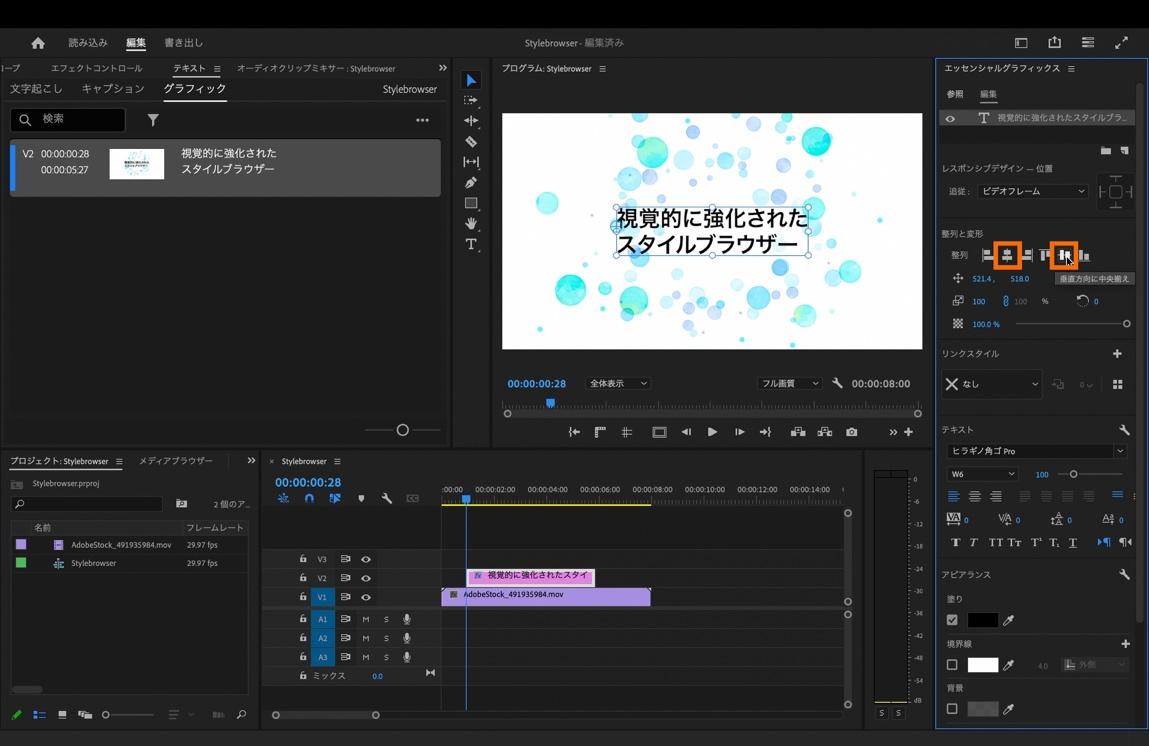Switch to the キャプション tab

(x=113, y=89)
